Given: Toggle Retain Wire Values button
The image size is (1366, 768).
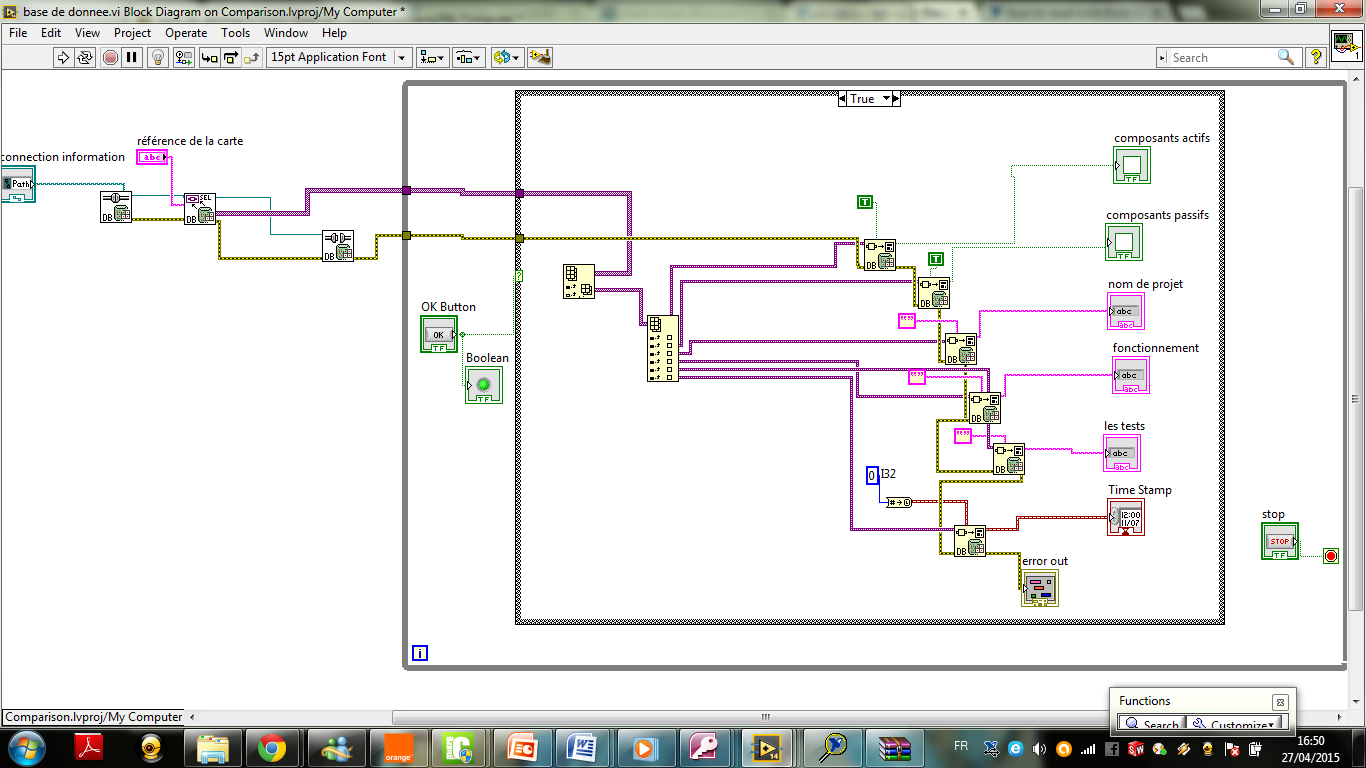Looking at the screenshot, I should pos(184,58).
